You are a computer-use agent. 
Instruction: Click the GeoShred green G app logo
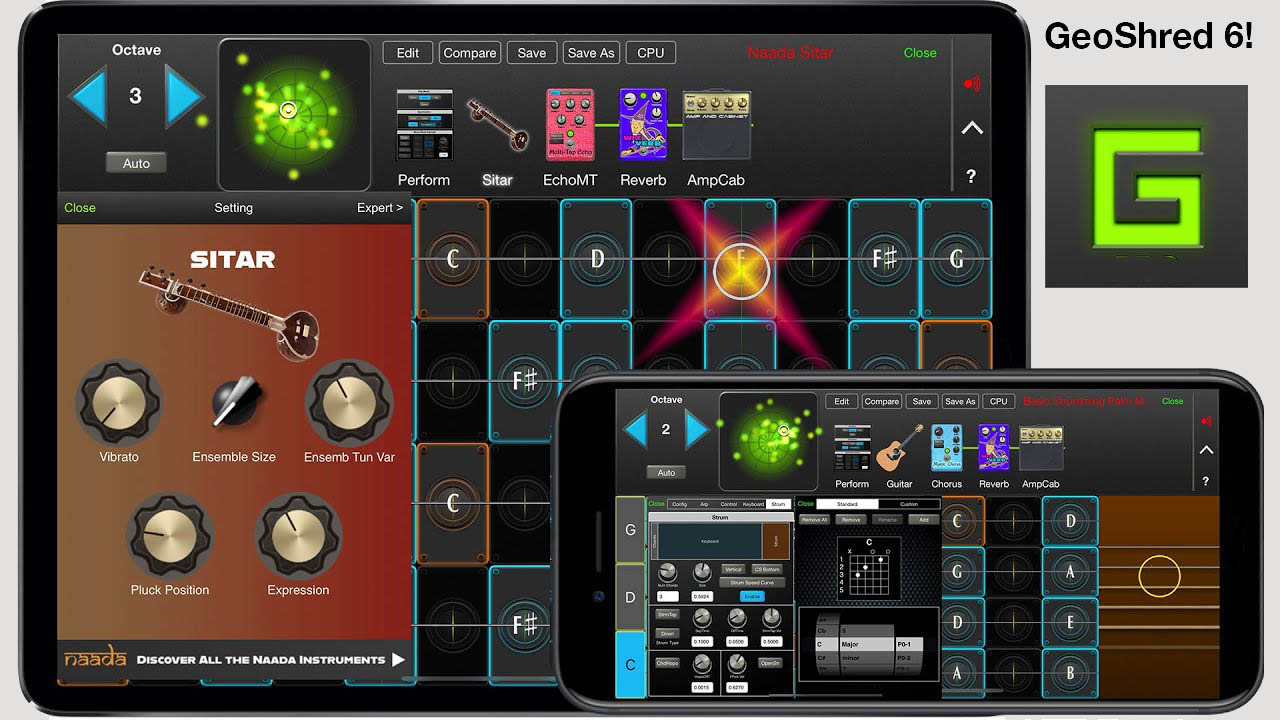[x=1146, y=186]
